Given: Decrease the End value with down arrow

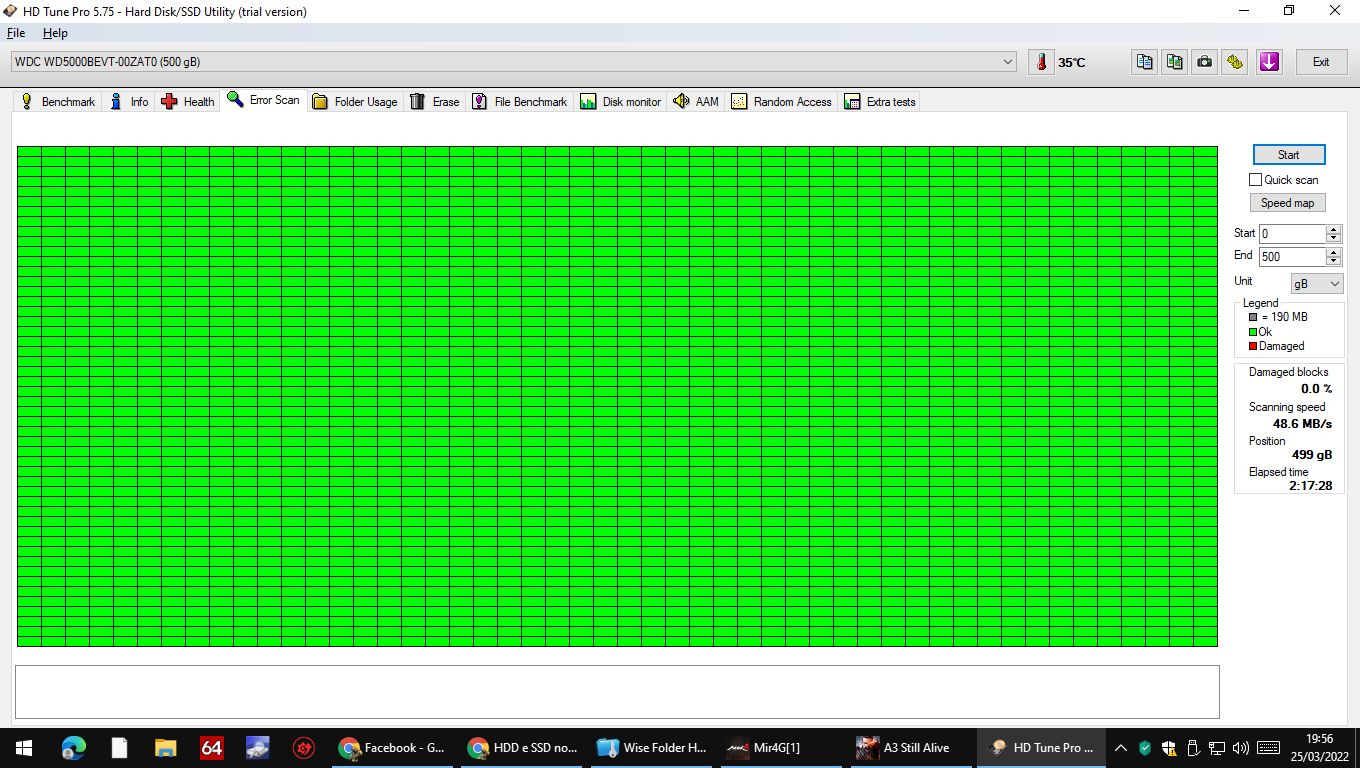Looking at the screenshot, I should [x=1334, y=262].
